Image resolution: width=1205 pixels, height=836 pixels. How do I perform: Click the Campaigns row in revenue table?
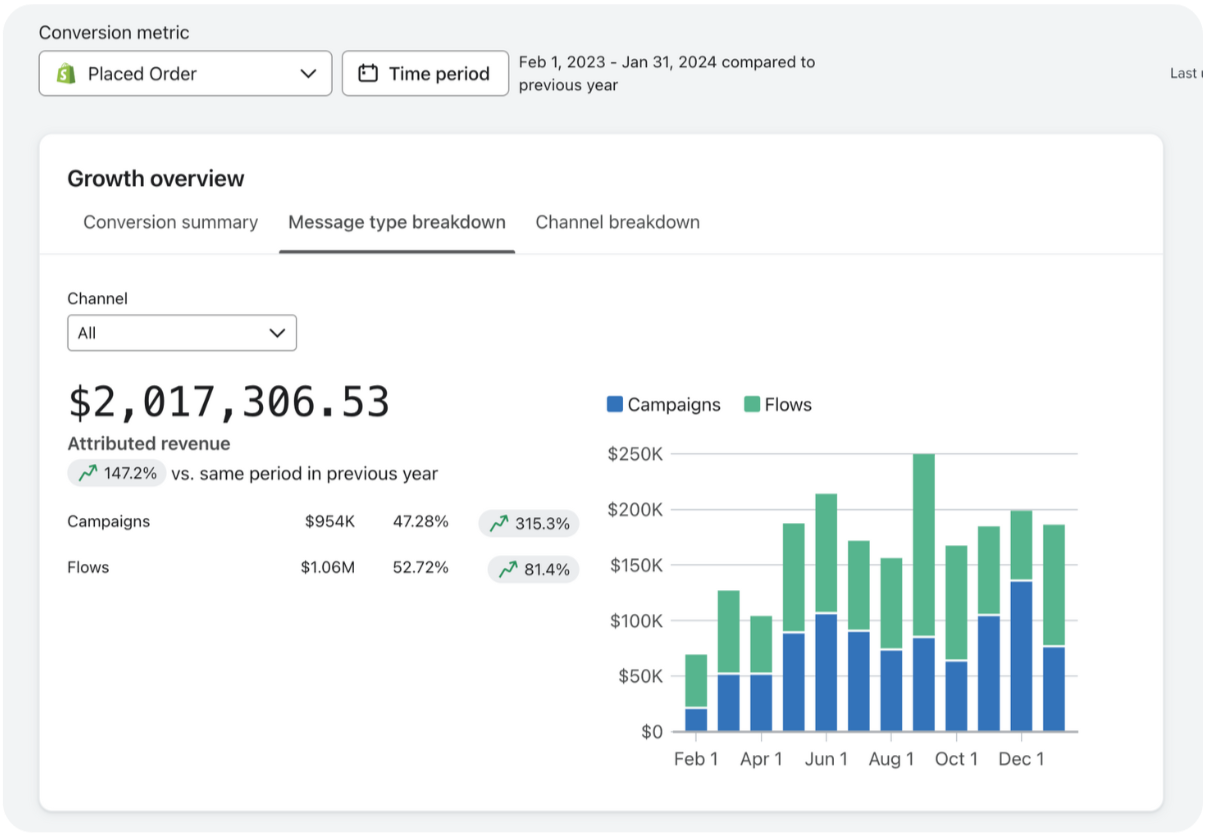[x=108, y=522]
